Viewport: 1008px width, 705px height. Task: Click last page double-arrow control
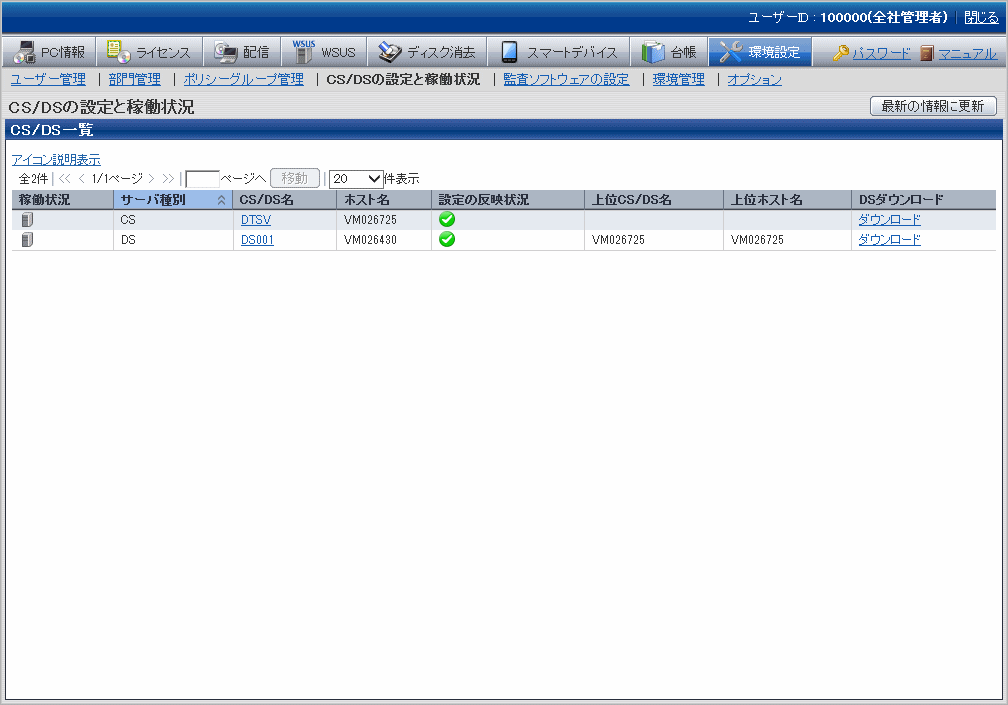click(168, 179)
